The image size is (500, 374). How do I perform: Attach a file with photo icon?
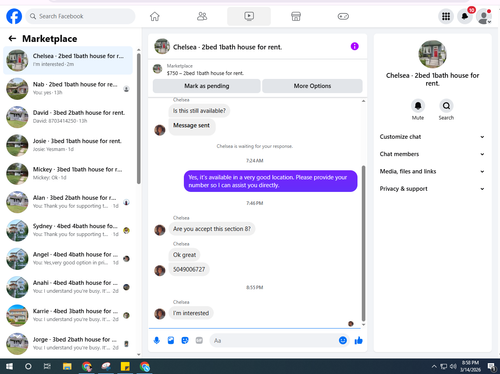(x=171, y=340)
